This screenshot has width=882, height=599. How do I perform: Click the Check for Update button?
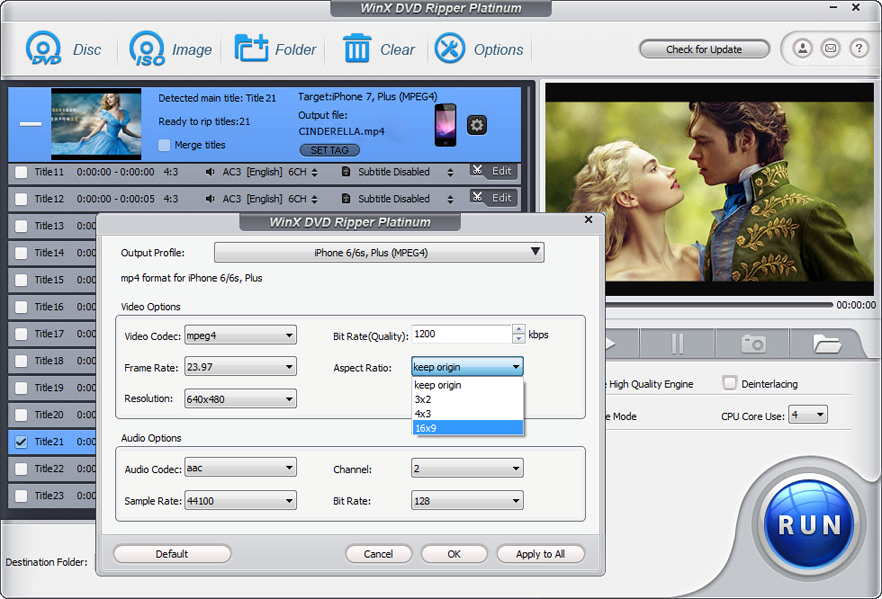tap(704, 49)
